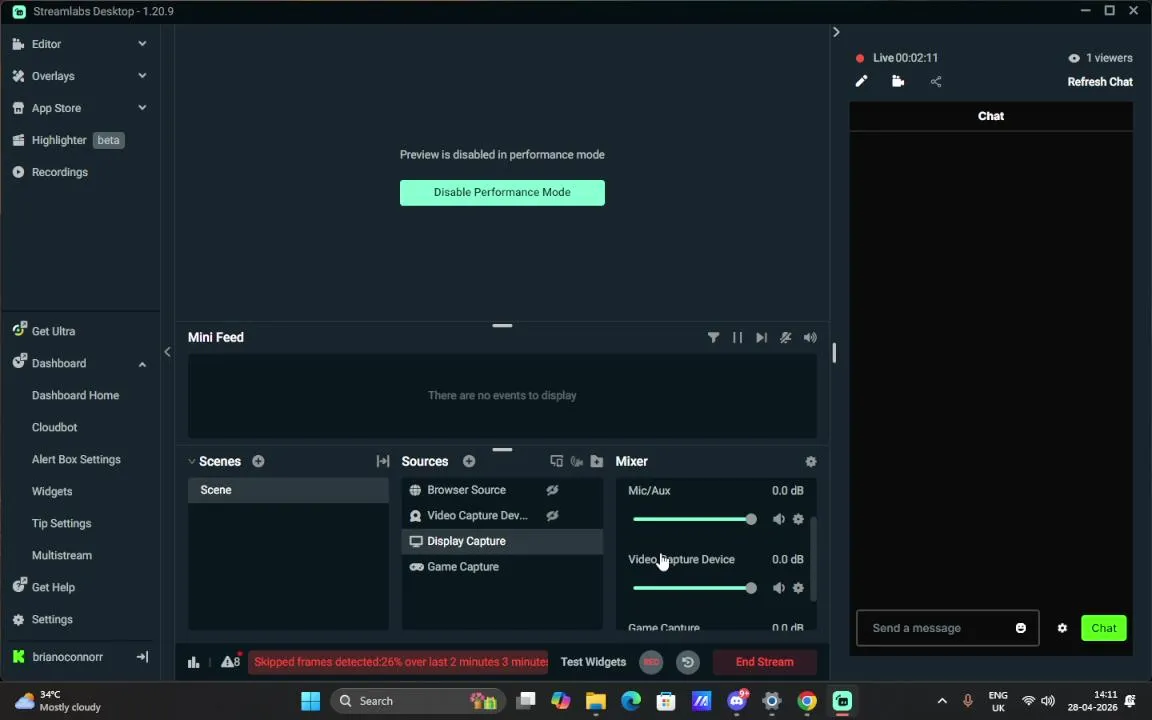
Task: Show hidden Video Capture Device source
Action: [552, 516]
